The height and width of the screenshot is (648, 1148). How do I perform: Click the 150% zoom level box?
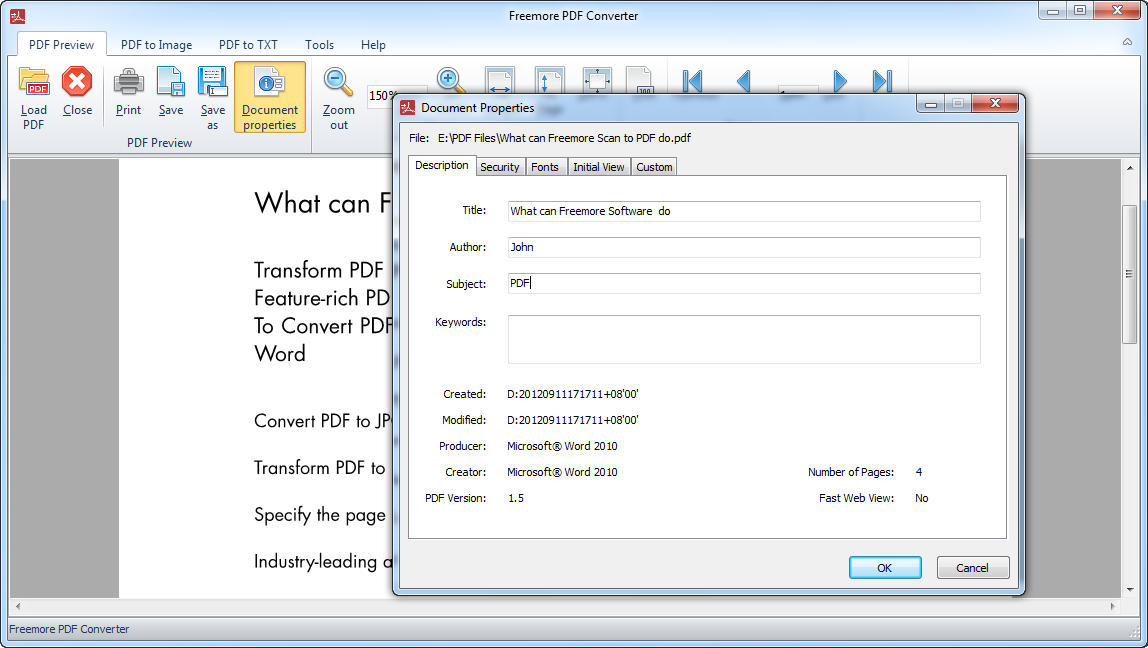382,95
